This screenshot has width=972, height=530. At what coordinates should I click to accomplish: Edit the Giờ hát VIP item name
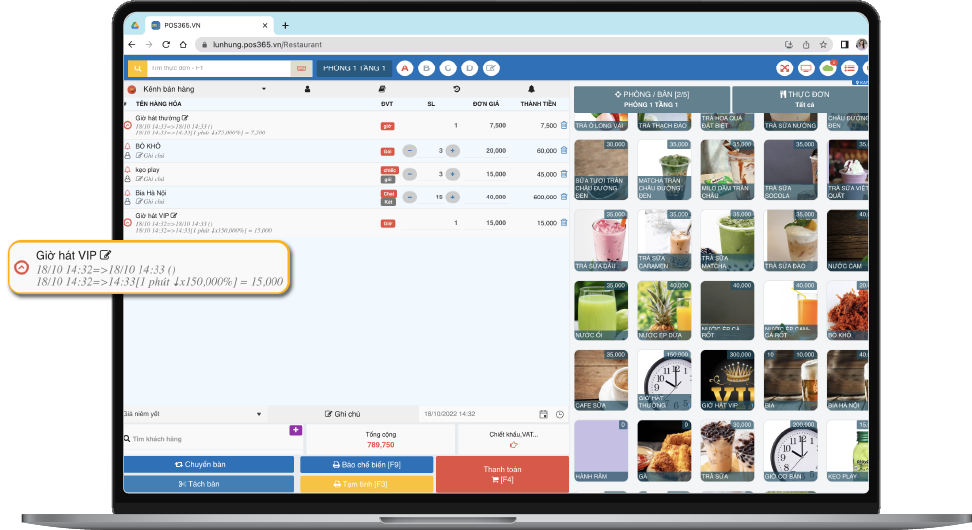(x=174, y=216)
